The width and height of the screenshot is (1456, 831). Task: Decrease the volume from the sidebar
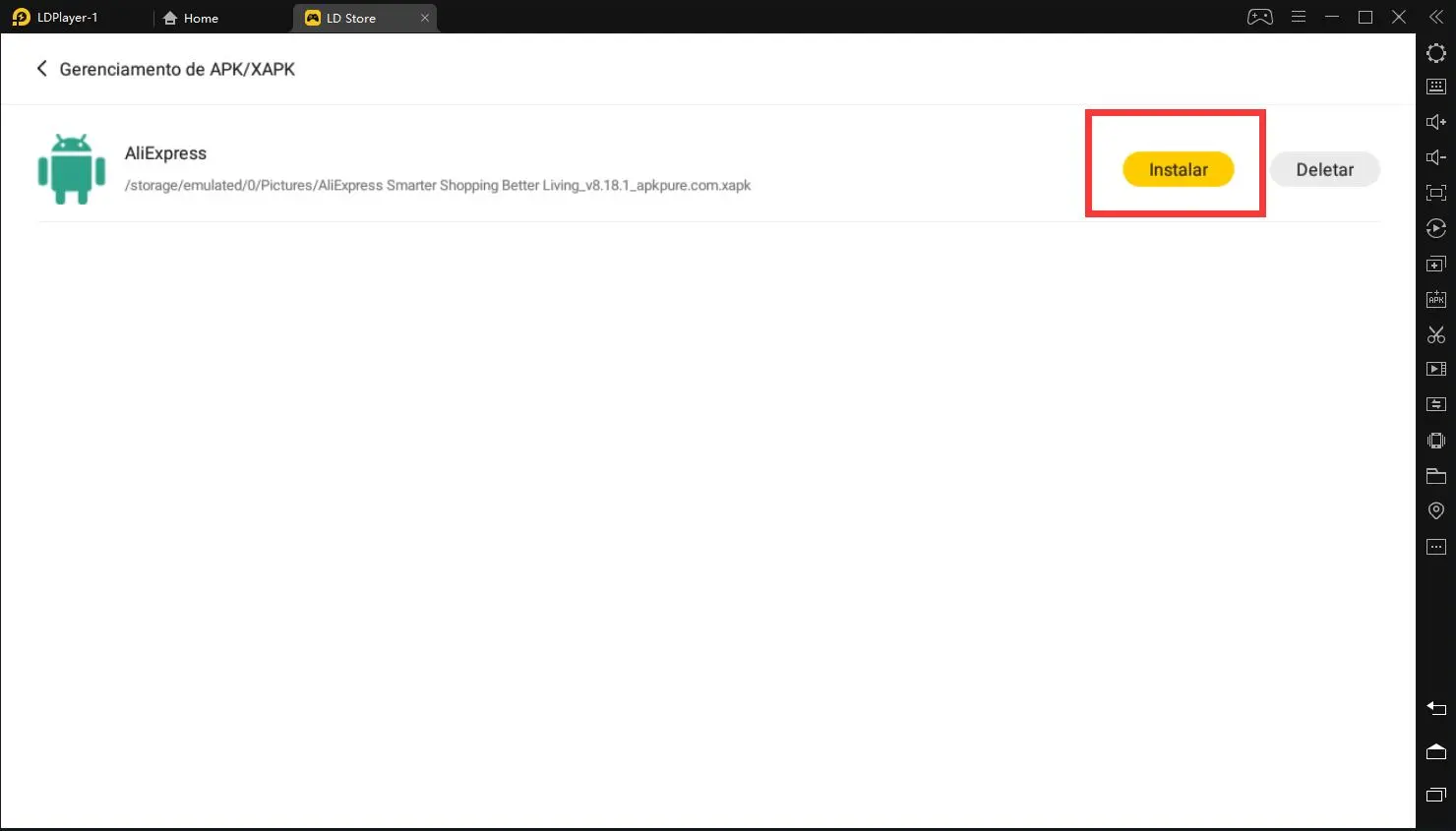(x=1436, y=157)
